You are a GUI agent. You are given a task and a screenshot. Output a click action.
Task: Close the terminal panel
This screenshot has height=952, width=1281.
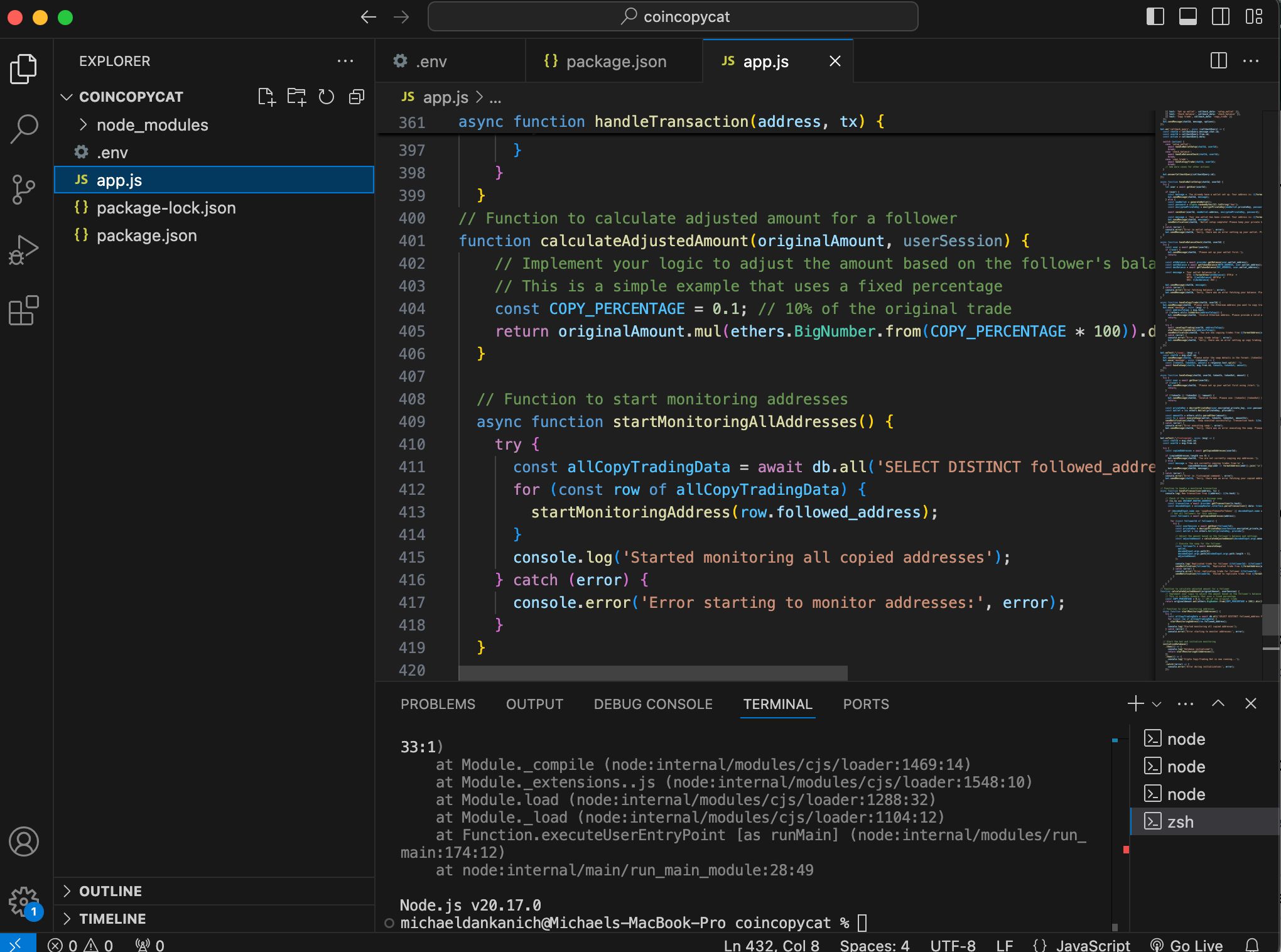[x=1251, y=703]
